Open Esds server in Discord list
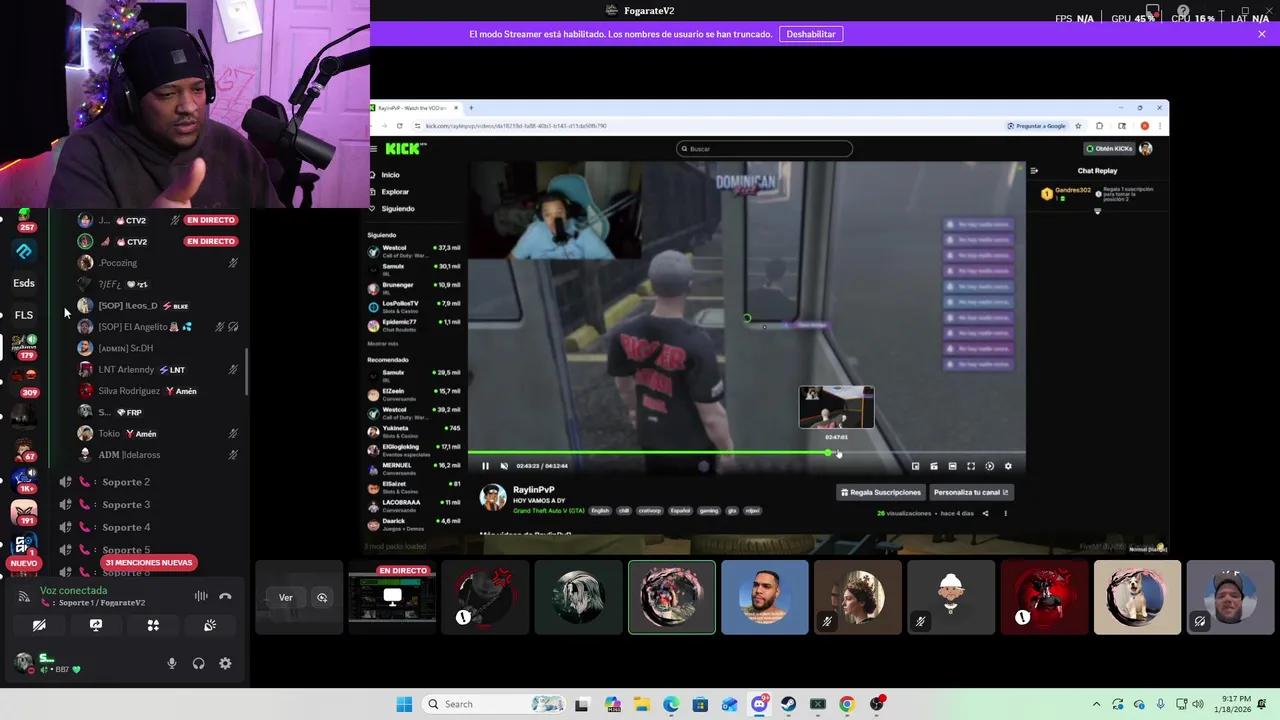Image resolution: width=1280 pixels, height=720 pixels. (x=24, y=283)
